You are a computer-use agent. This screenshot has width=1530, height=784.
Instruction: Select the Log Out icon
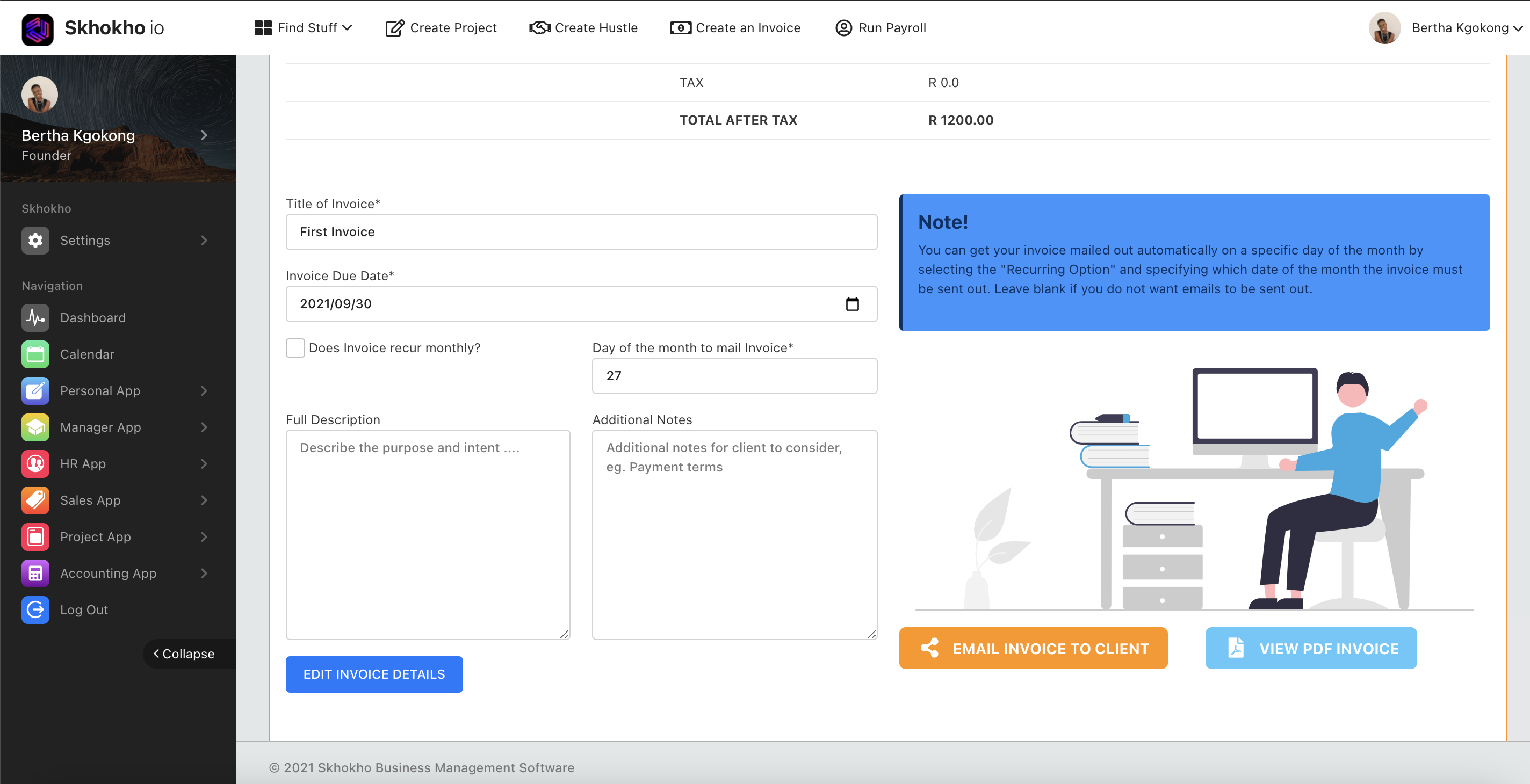[35, 609]
